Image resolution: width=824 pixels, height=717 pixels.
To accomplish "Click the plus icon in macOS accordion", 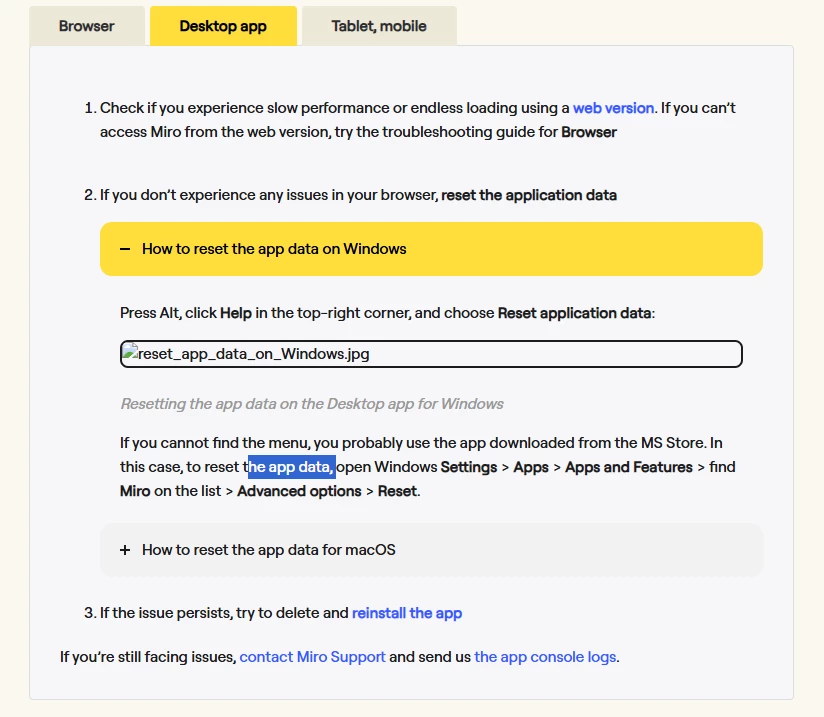I will coord(125,550).
